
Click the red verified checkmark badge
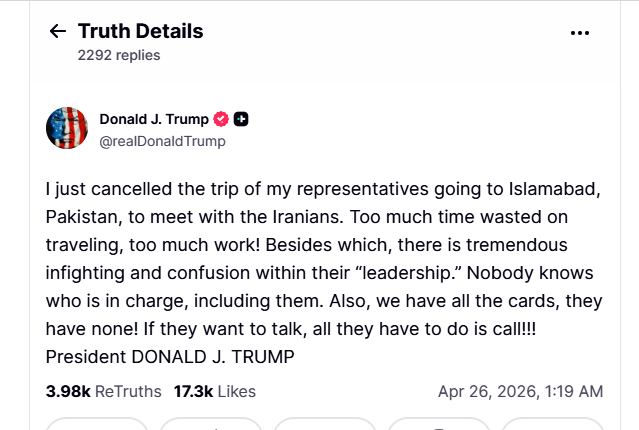click(221, 119)
